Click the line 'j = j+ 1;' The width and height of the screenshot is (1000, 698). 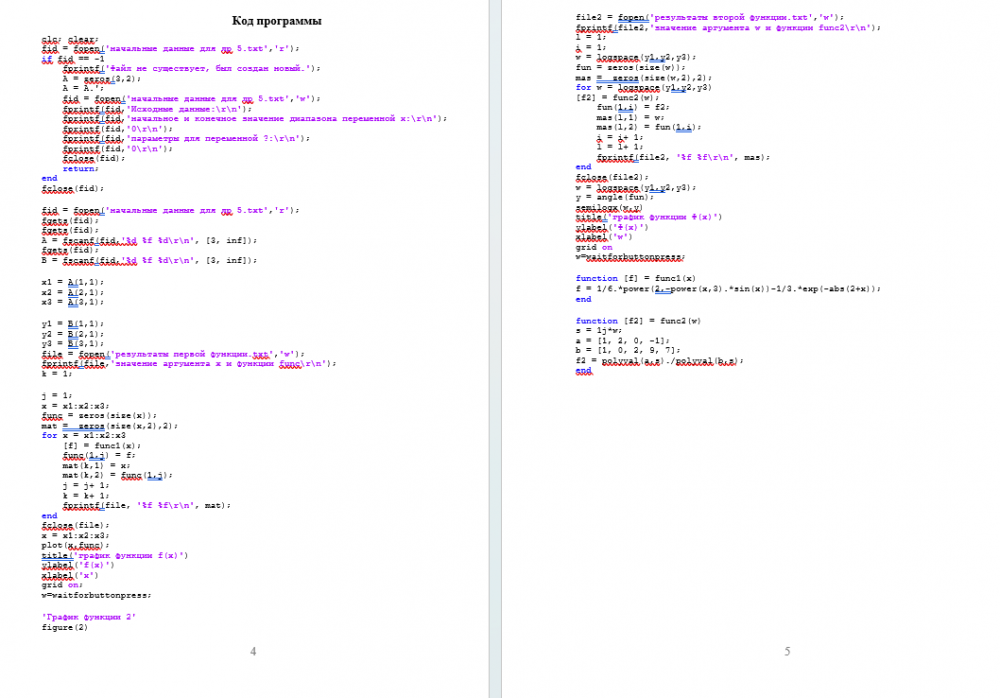pos(85,485)
